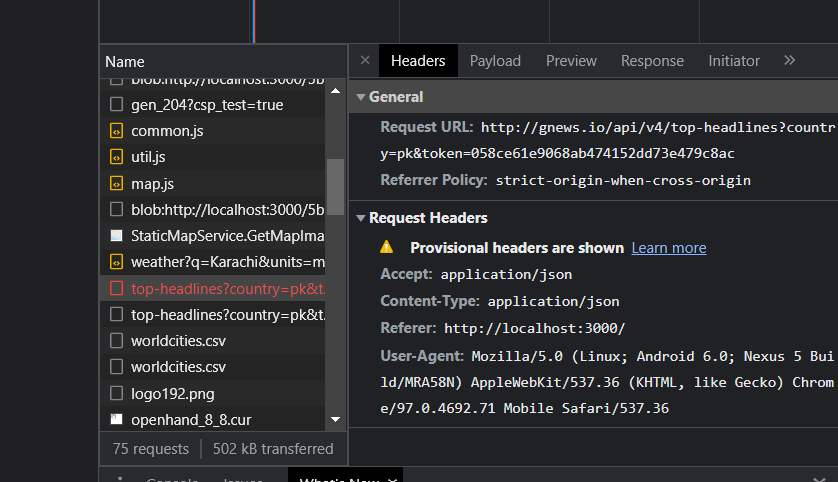Screen dimensions: 838x482
Task: Select the common.js request row
Action: click(213, 131)
